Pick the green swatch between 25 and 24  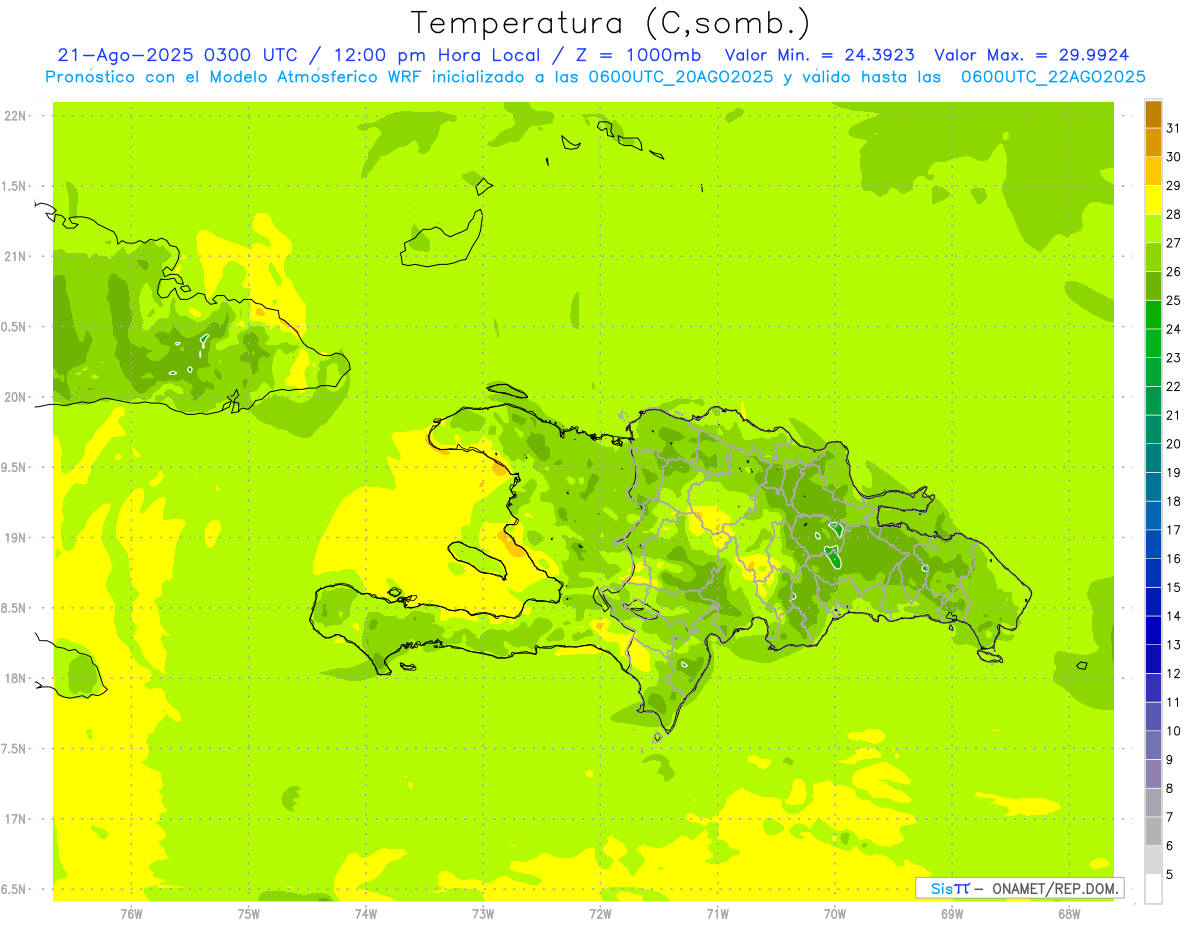1153,315
